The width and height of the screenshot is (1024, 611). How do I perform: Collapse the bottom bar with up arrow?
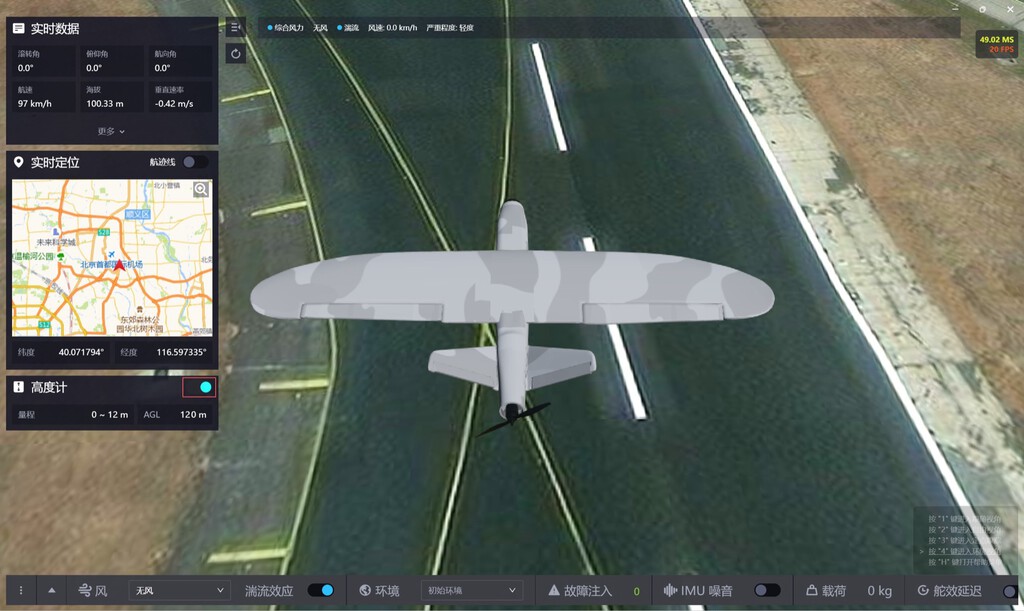point(52,591)
